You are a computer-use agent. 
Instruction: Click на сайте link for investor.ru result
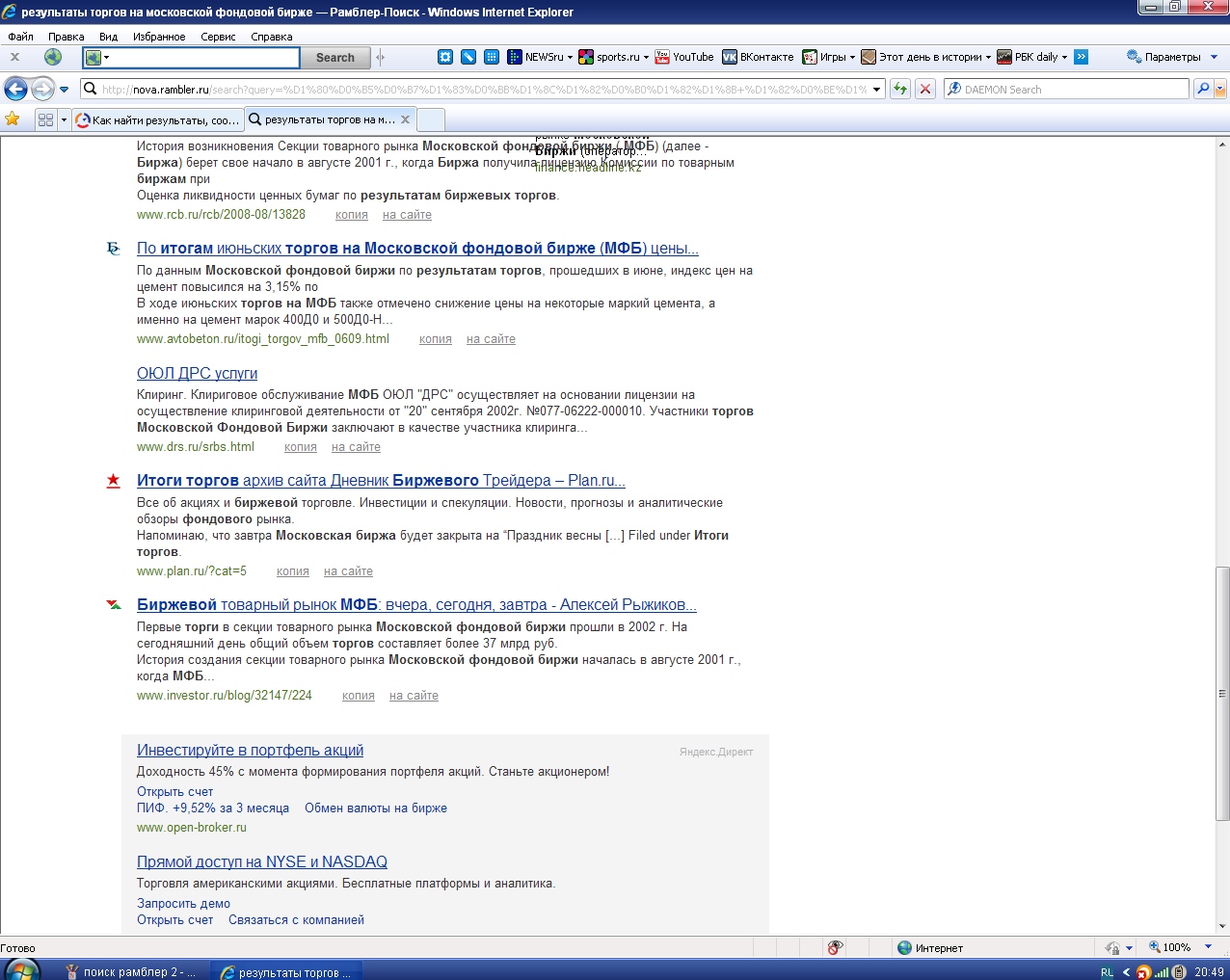tap(414, 696)
